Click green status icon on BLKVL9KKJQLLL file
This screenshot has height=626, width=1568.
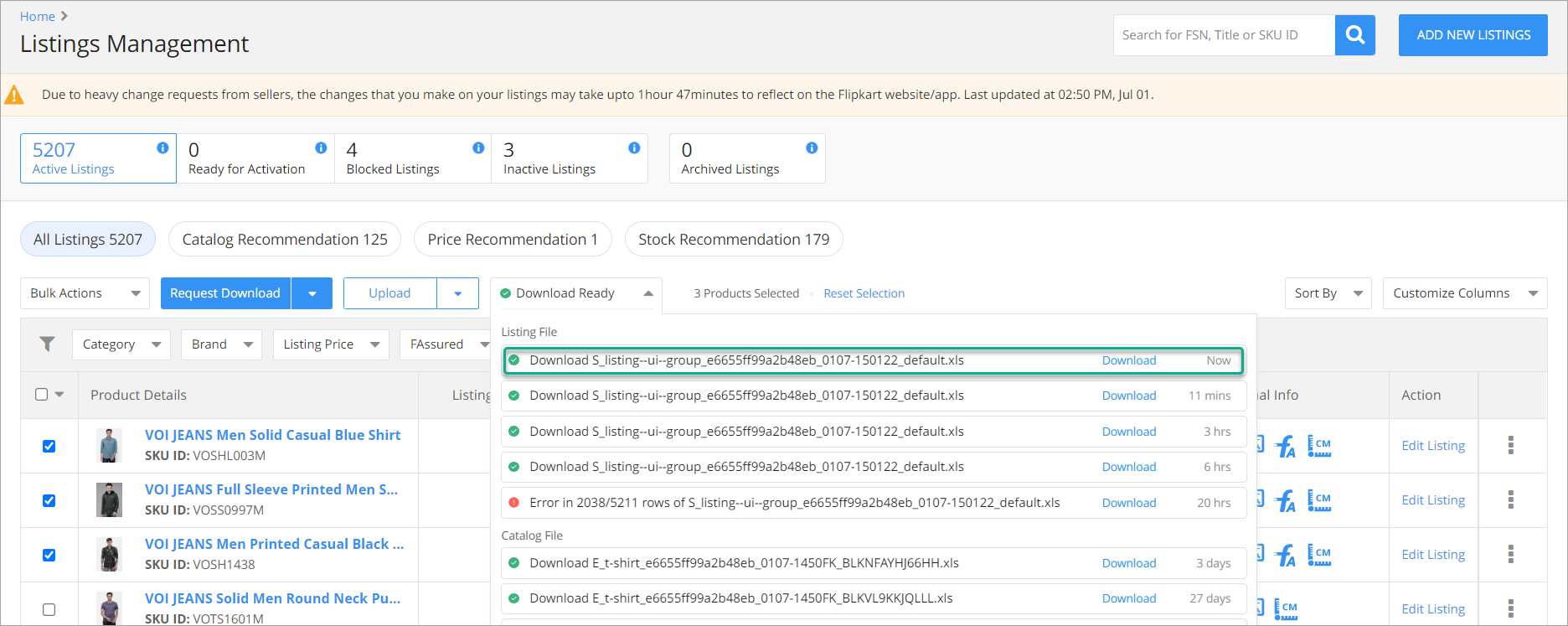(514, 598)
